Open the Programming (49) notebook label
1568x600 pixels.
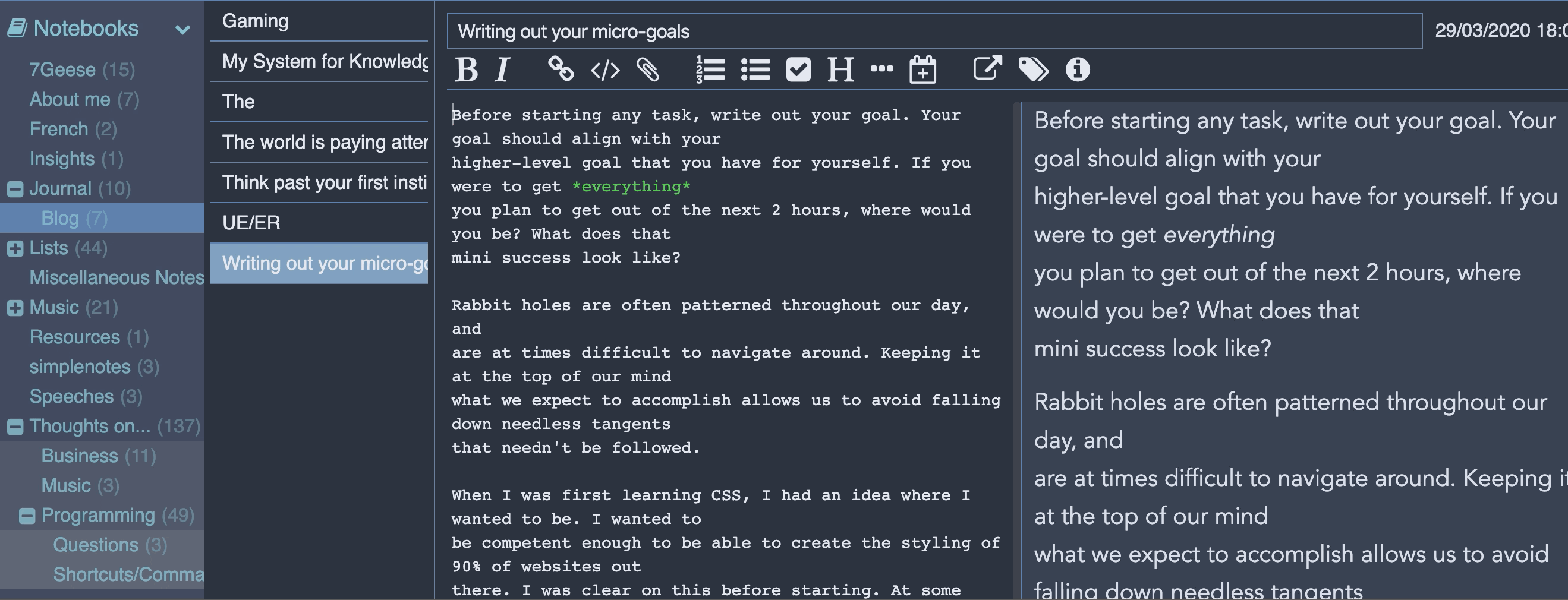coord(118,516)
